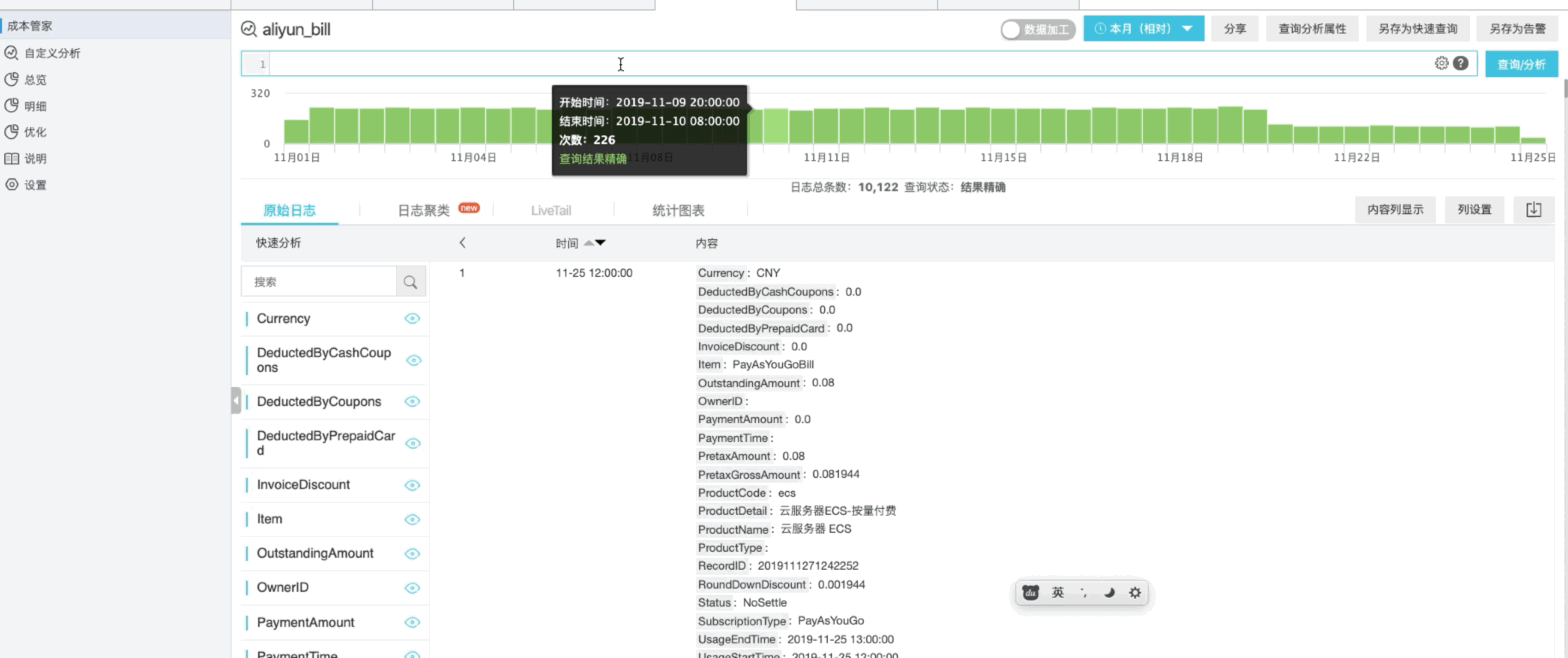The height and width of the screenshot is (658, 1568).
Task: Click the highlighted light-green histogram bar
Action: [x=776, y=126]
